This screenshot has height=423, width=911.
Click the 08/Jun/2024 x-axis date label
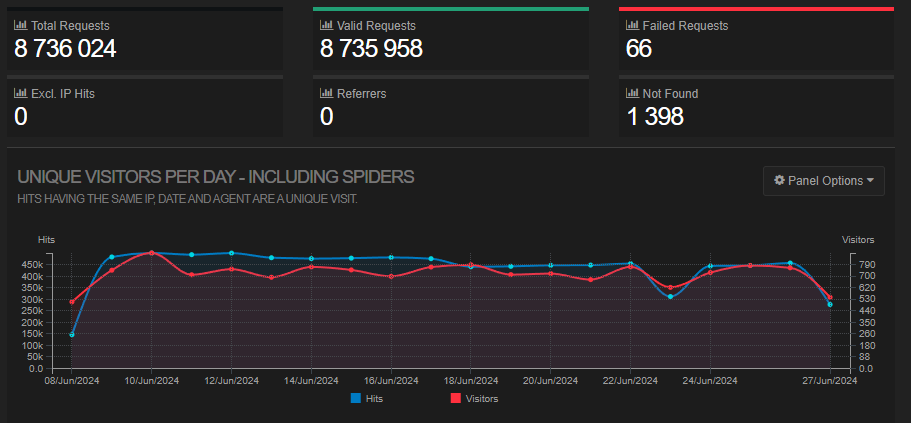pos(73,381)
